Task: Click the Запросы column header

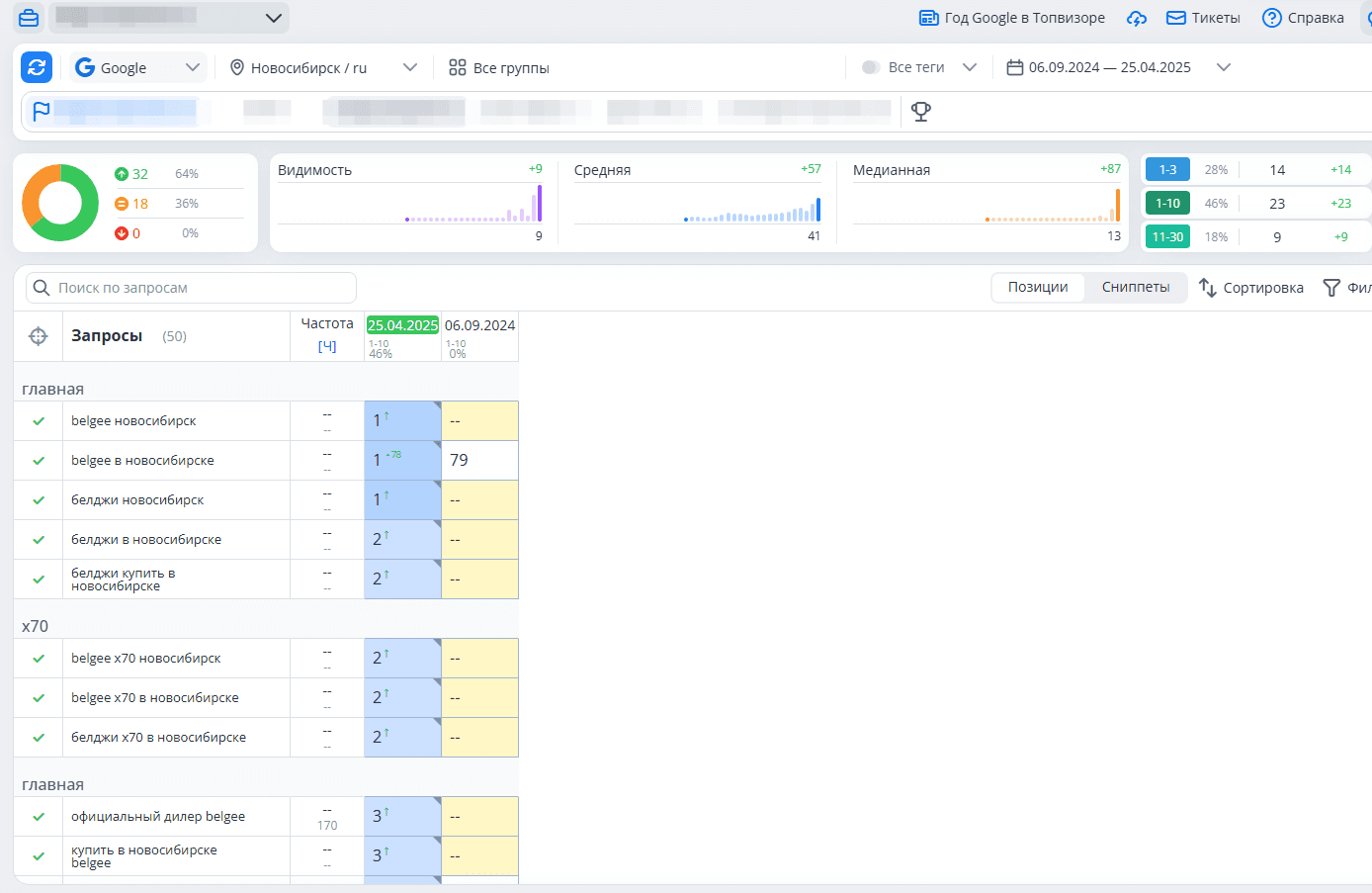Action: [107, 336]
